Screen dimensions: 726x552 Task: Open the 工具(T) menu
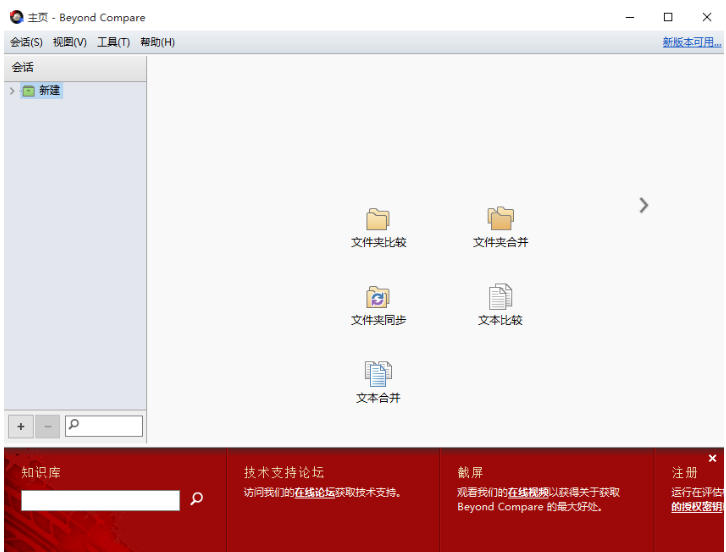point(113,42)
